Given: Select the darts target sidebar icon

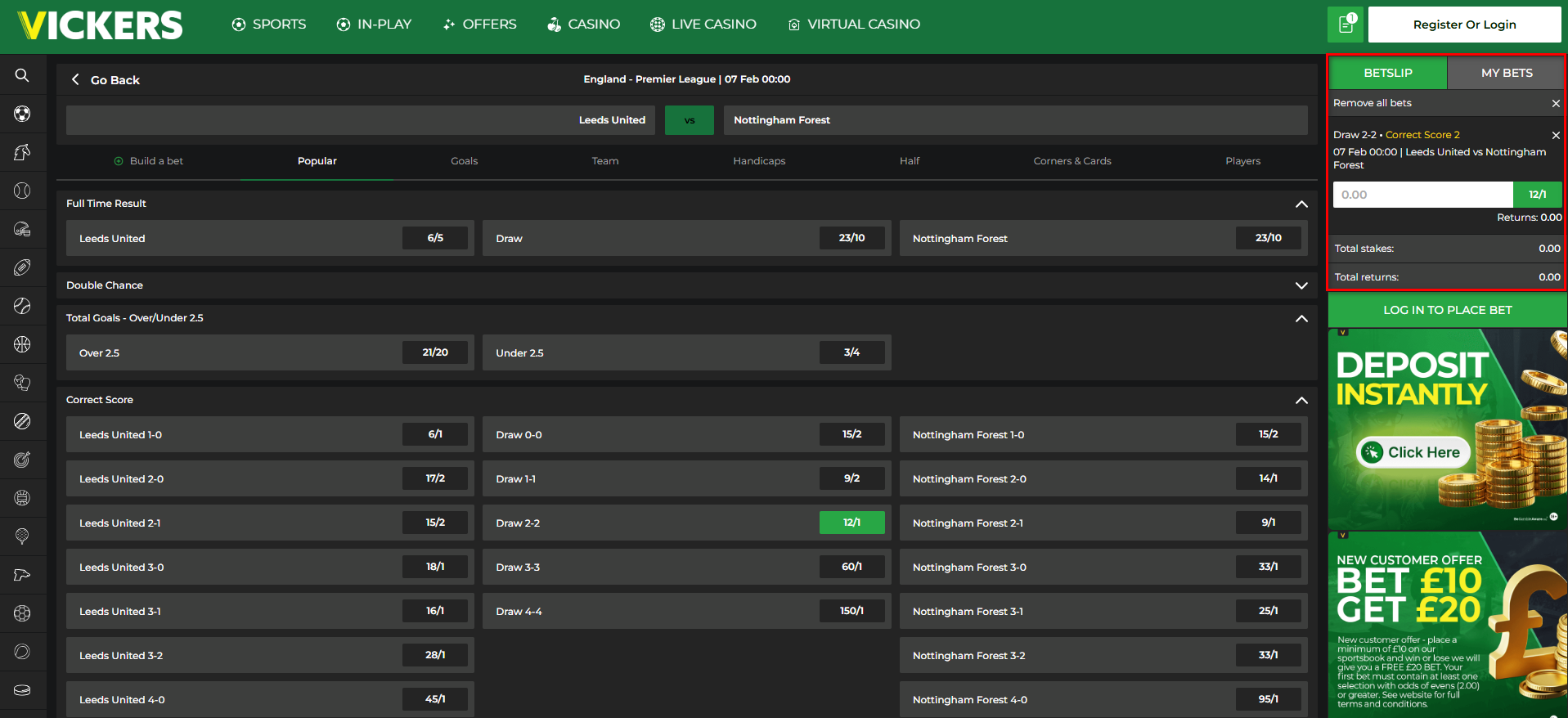Looking at the screenshot, I should click(x=22, y=460).
